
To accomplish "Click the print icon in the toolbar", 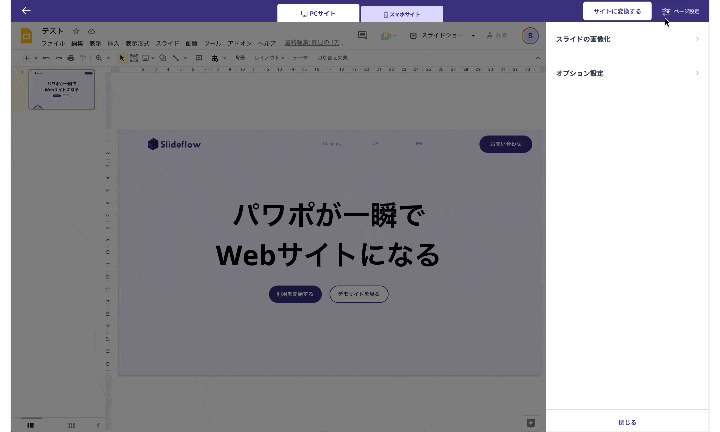I will coord(70,58).
